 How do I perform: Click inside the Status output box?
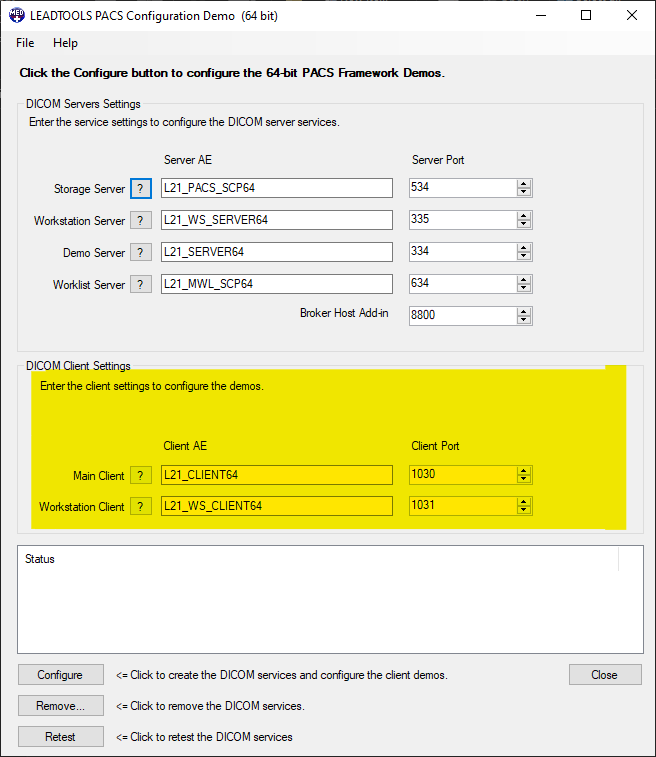(x=330, y=600)
